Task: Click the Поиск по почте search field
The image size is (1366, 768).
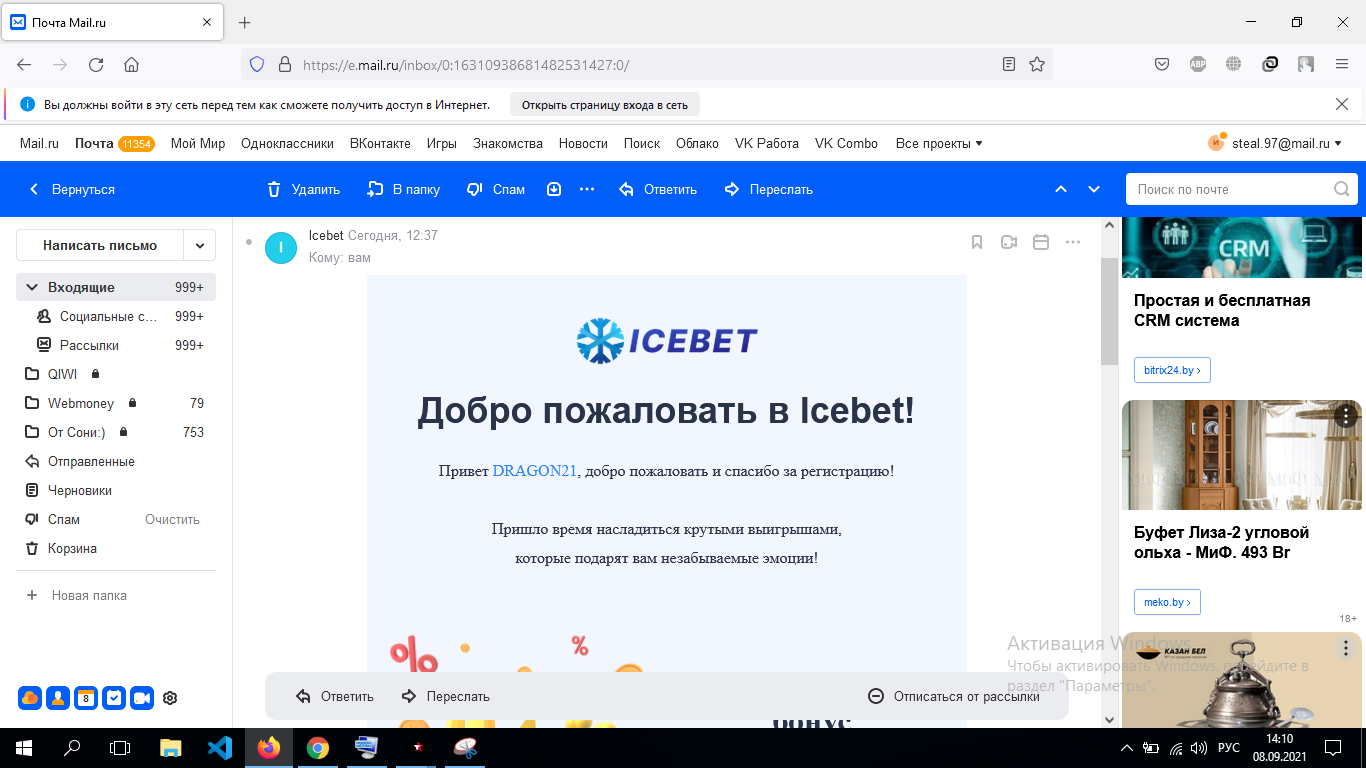Action: [1230, 189]
